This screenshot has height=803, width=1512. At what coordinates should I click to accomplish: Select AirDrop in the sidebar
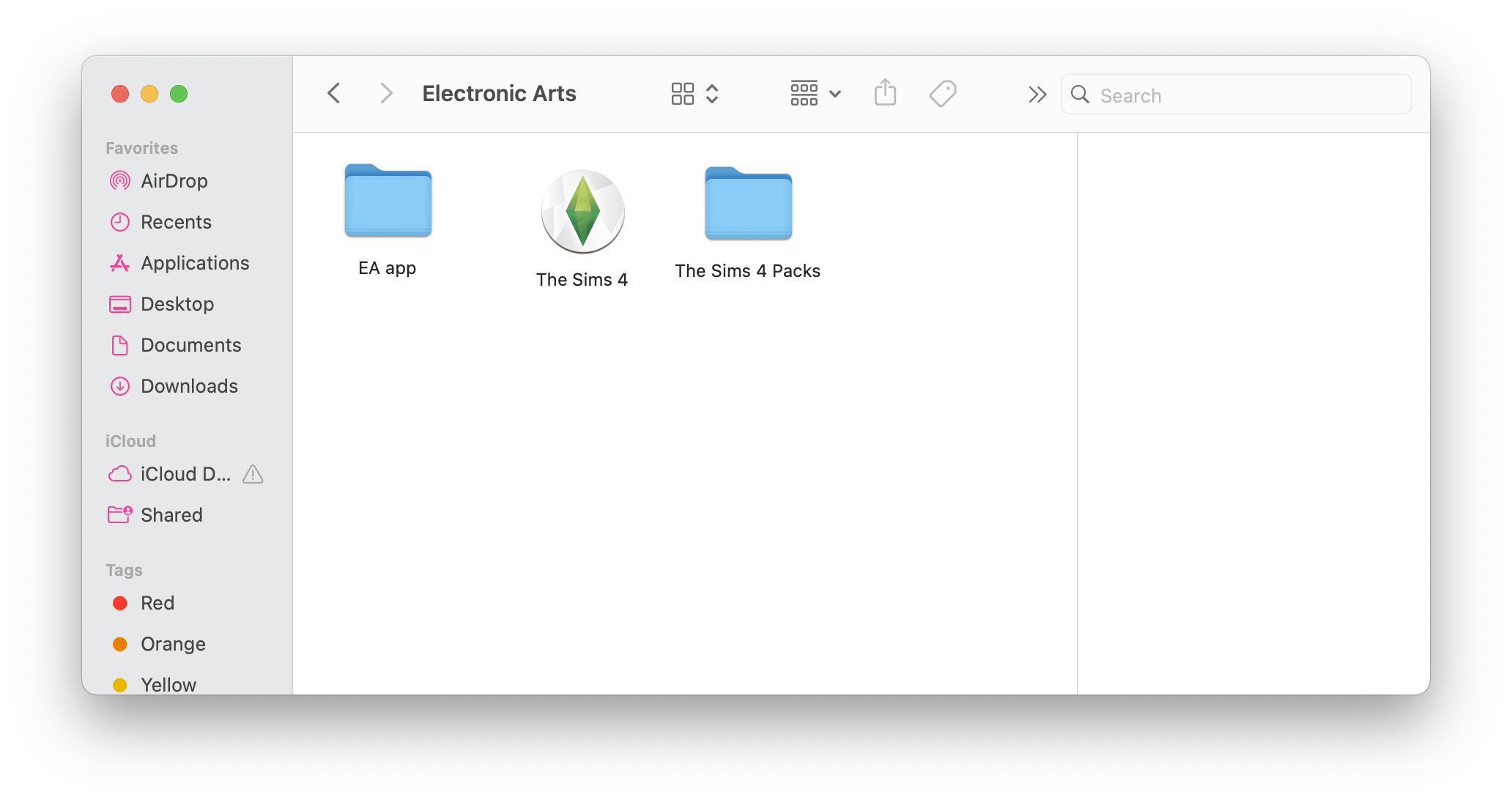click(174, 181)
